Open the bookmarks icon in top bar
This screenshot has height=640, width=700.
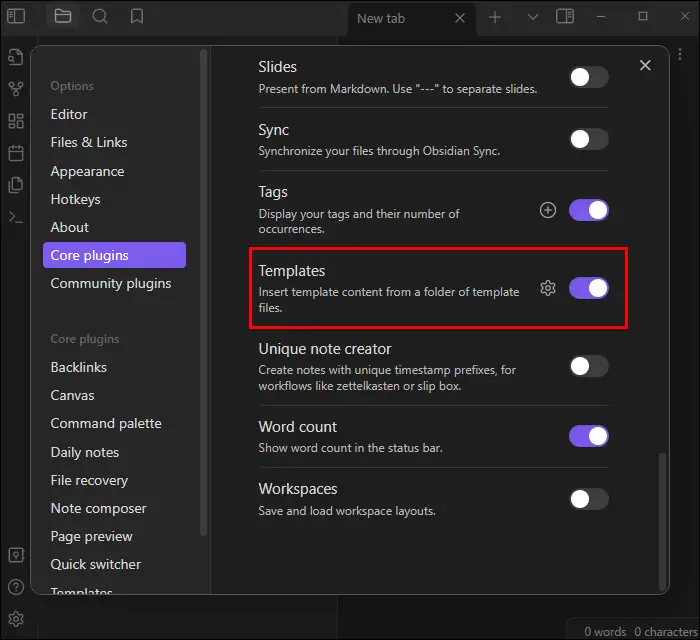click(x=137, y=17)
